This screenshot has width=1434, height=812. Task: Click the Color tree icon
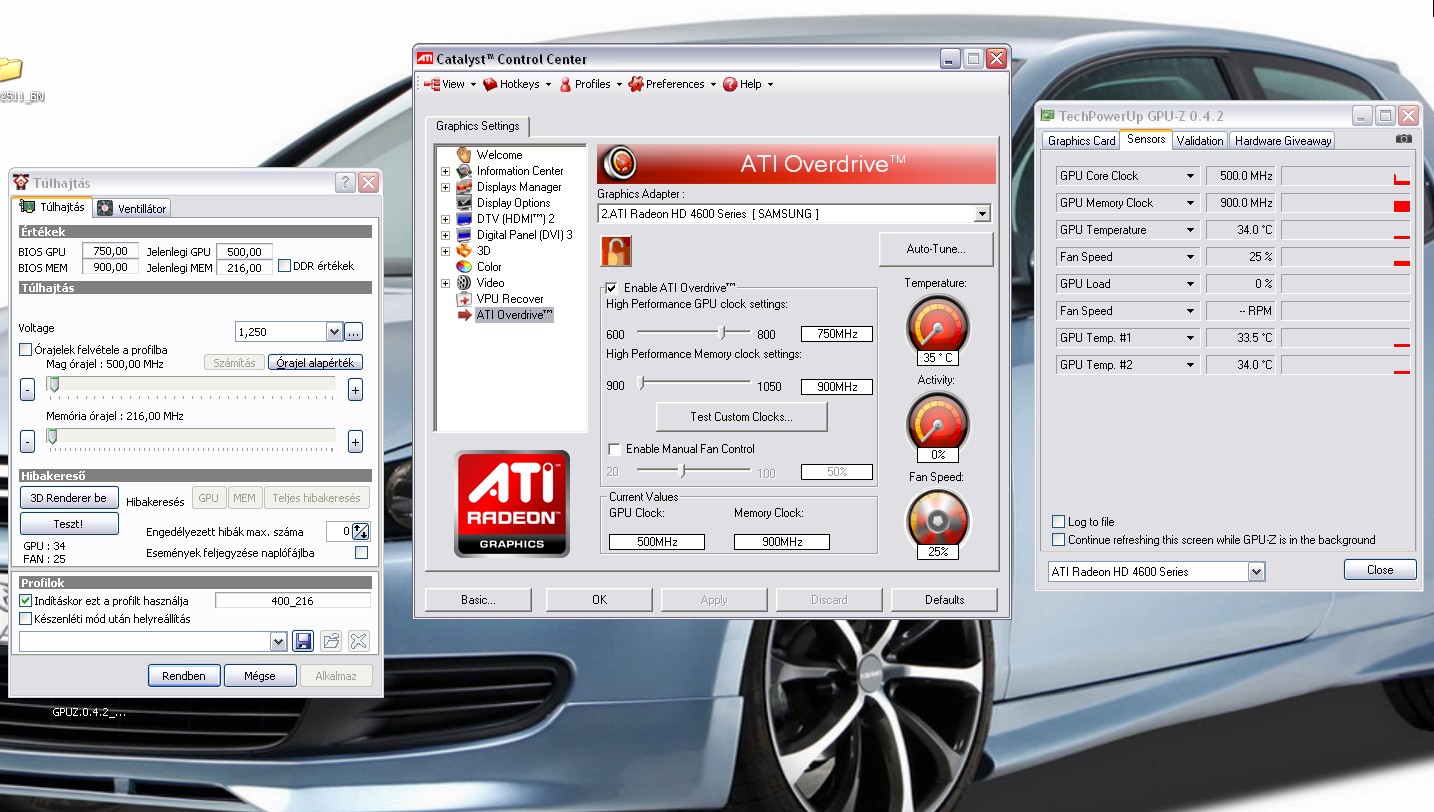[464, 267]
